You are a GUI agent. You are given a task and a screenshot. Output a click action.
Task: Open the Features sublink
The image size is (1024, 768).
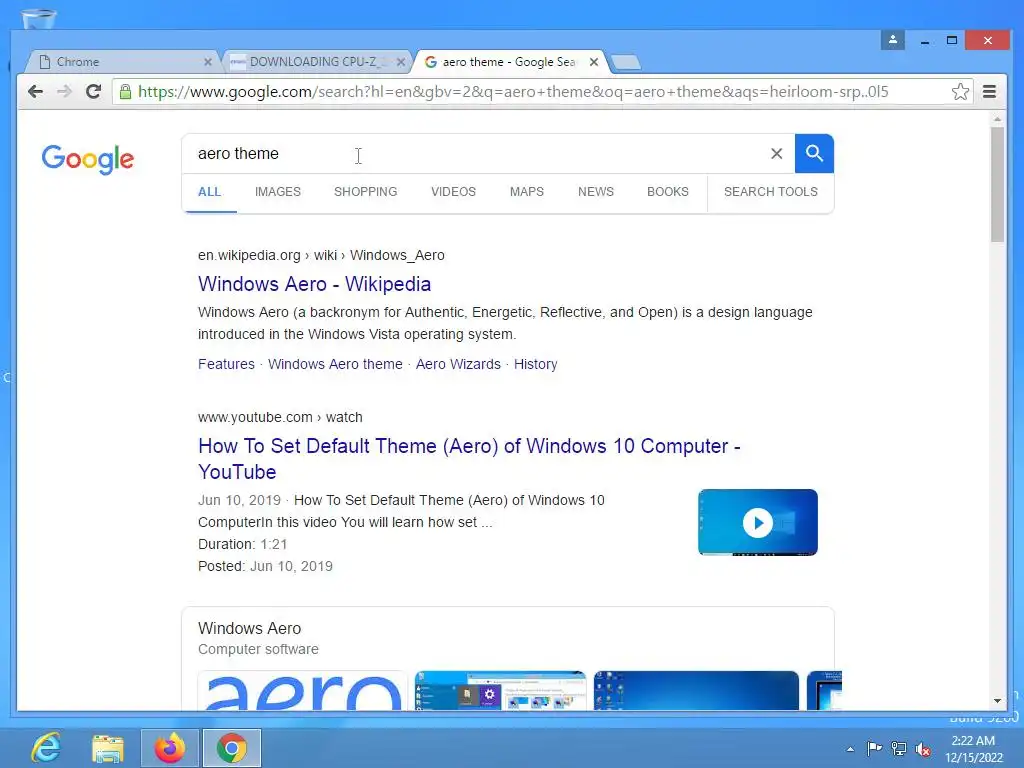tap(226, 364)
